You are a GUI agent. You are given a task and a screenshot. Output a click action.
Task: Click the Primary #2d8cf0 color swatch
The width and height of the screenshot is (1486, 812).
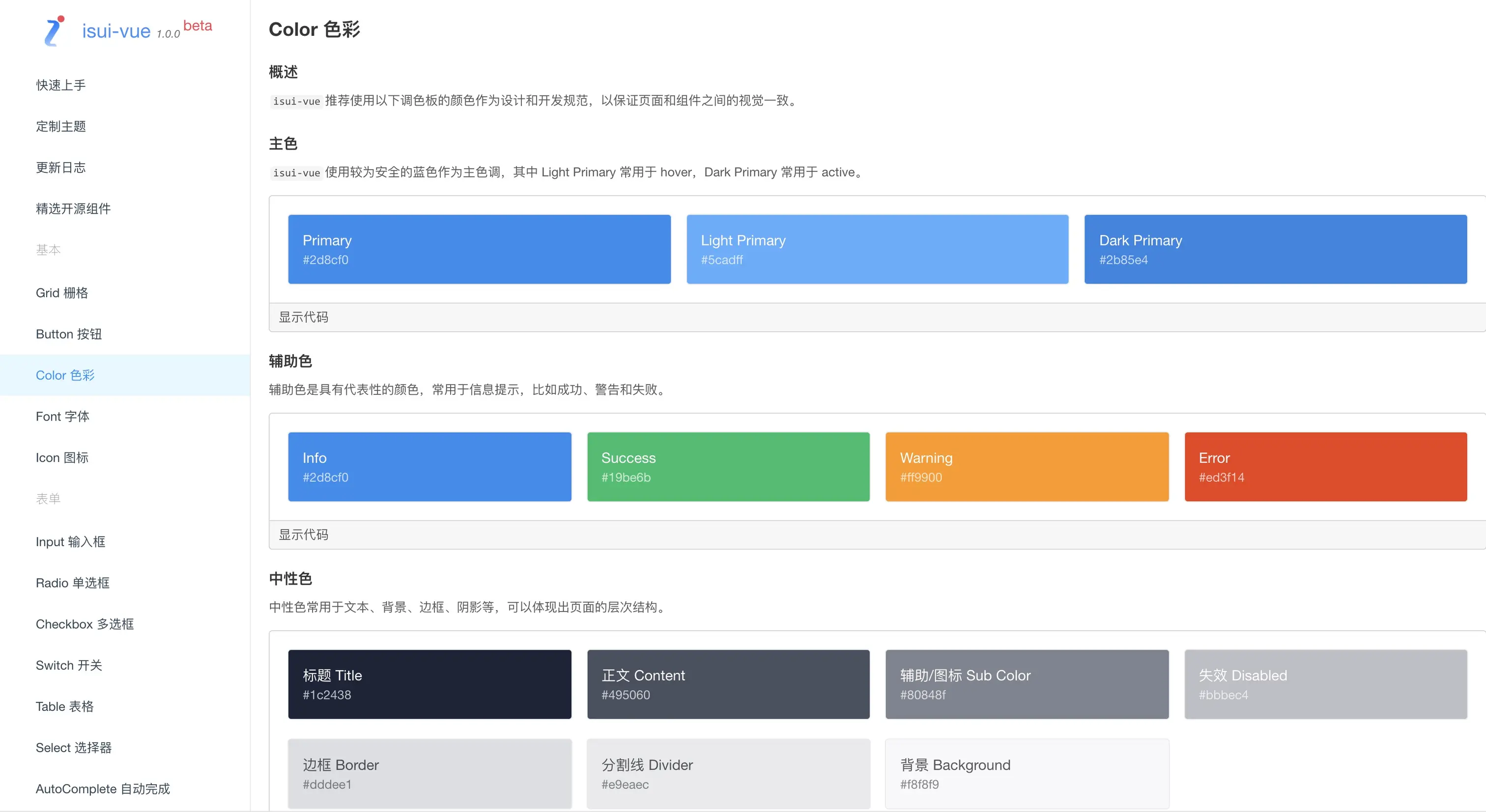point(479,249)
